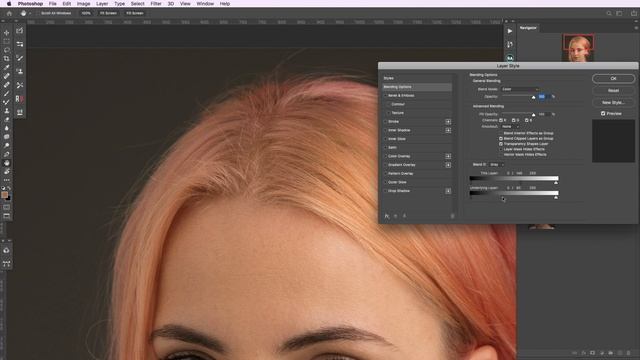Enable the Satin effect checkbox
Screen dimensions: 640x360
385,147
